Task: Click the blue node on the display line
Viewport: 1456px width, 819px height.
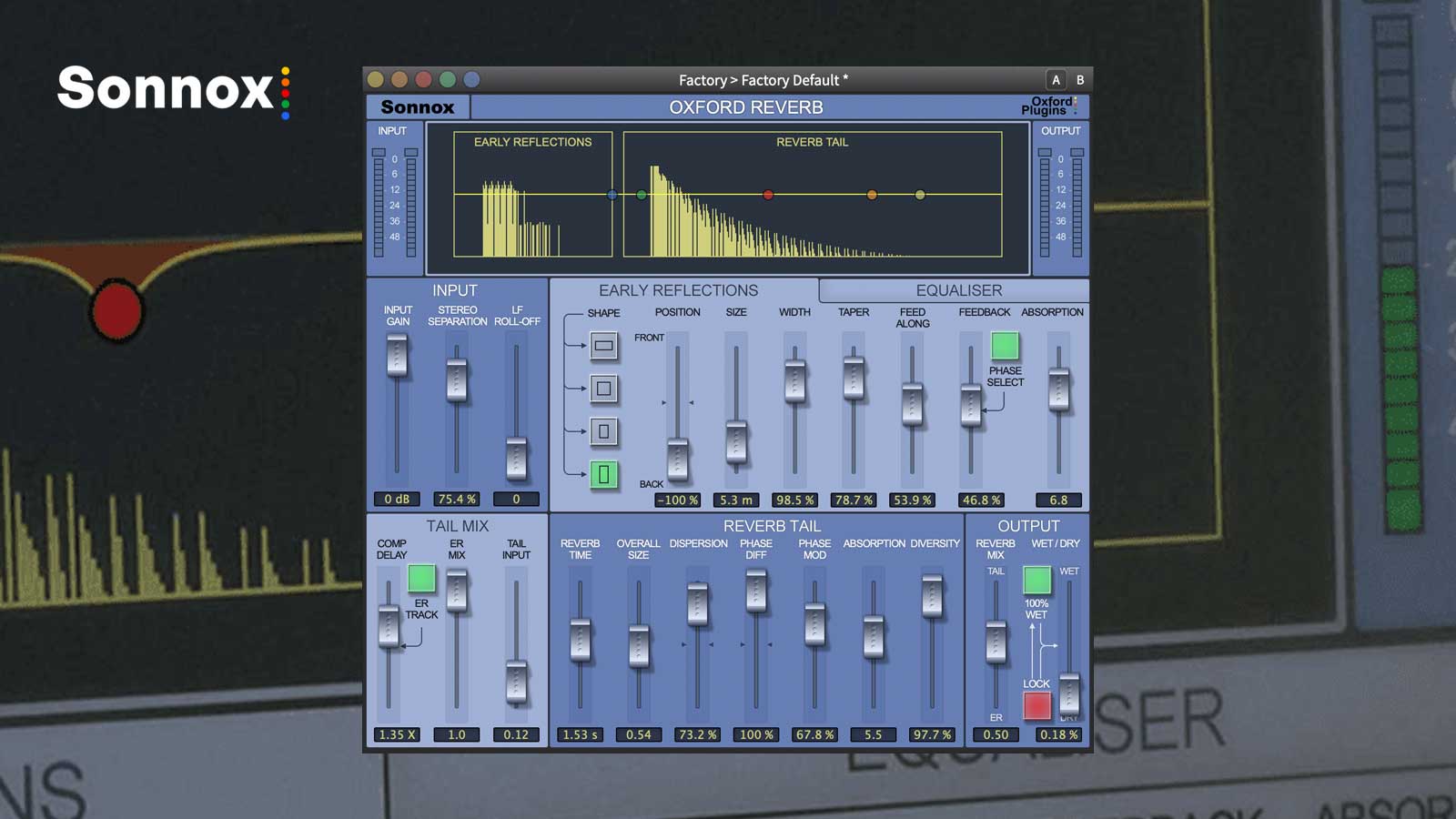Action: pyautogui.click(x=612, y=195)
